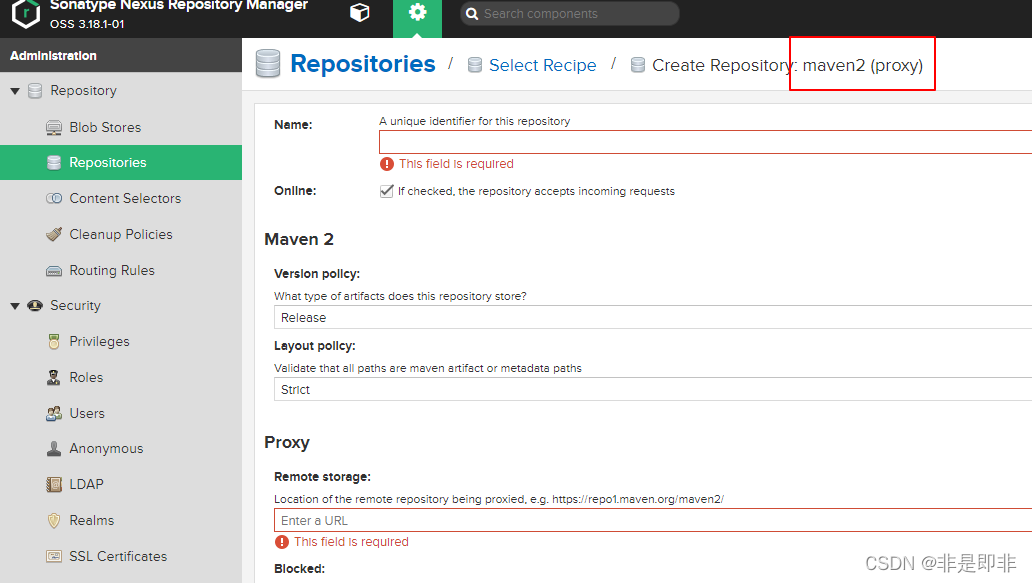Click the Content Selectors icon
The height and width of the screenshot is (583, 1032).
pyautogui.click(x=54, y=199)
